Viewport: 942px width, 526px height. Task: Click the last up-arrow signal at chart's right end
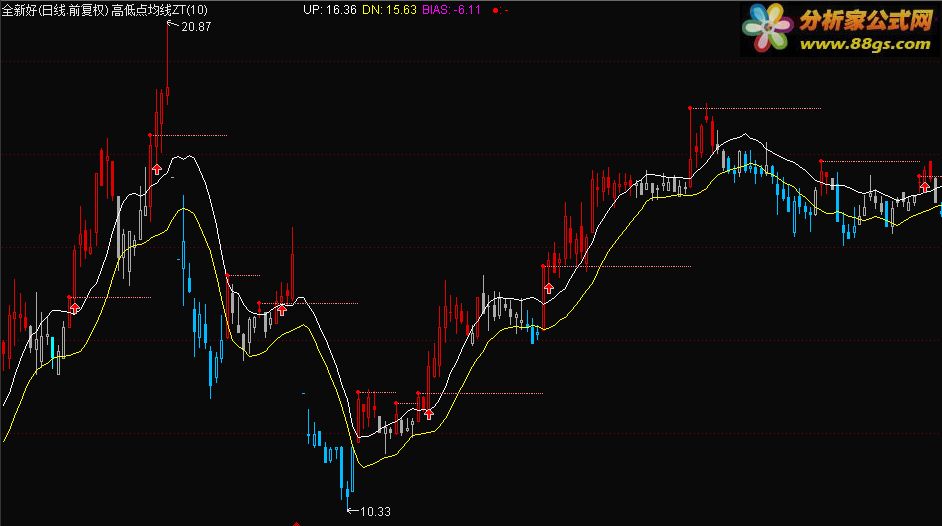(925, 187)
